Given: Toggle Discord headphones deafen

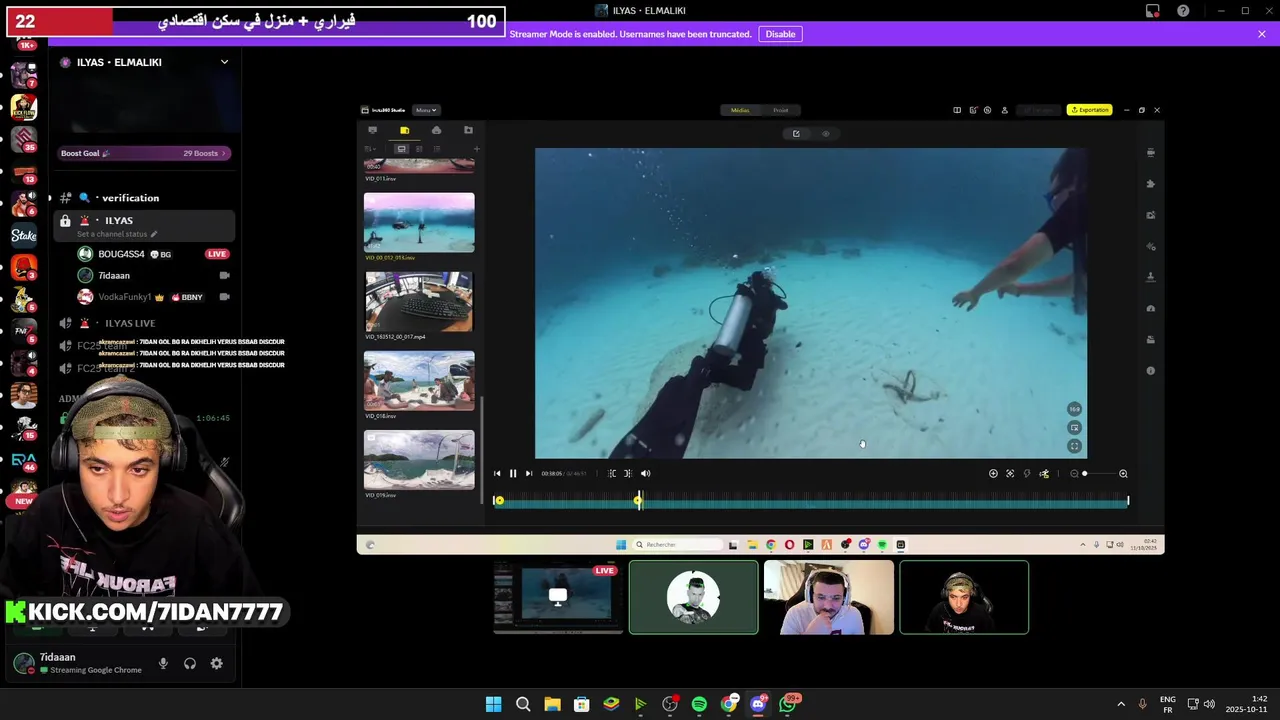Looking at the screenshot, I should (190, 663).
